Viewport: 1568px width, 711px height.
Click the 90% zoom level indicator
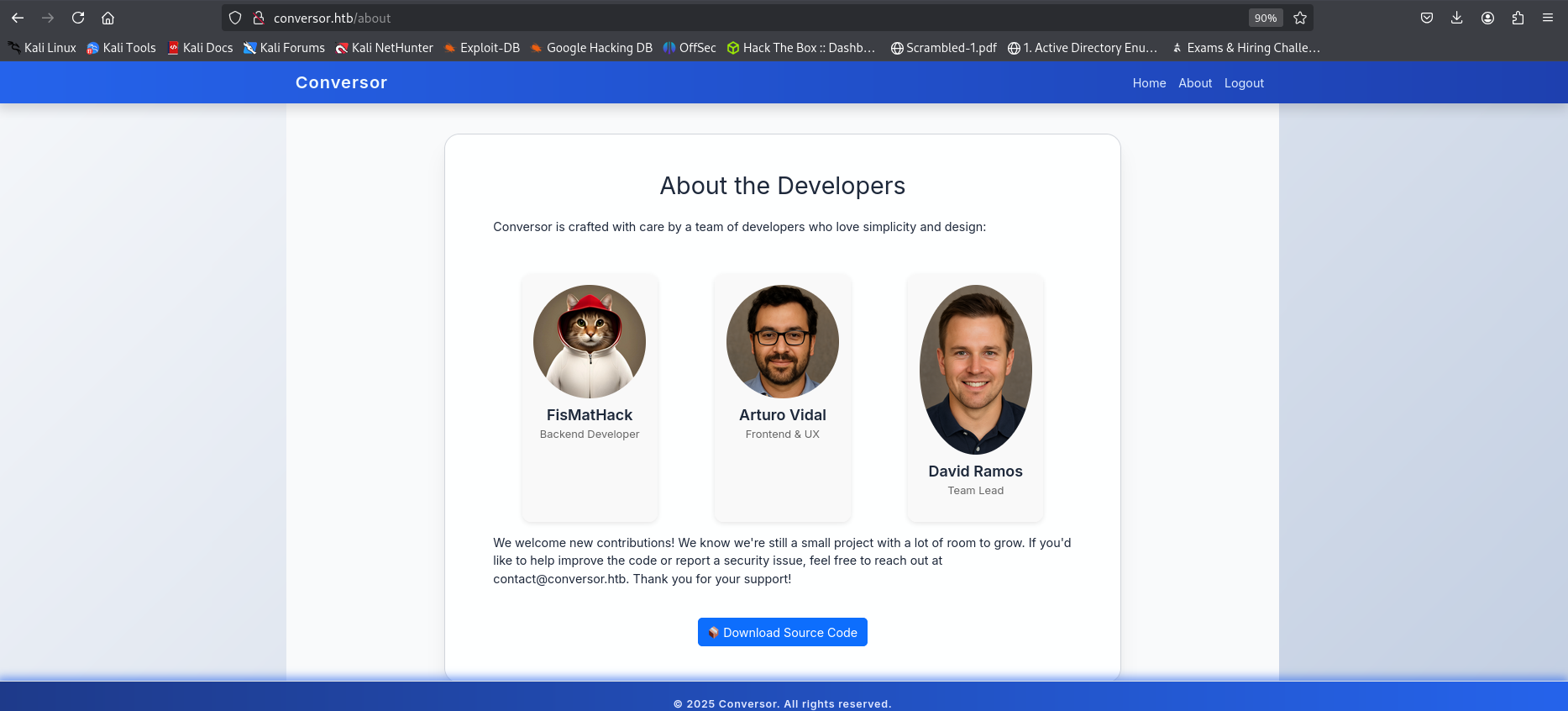tap(1265, 18)
